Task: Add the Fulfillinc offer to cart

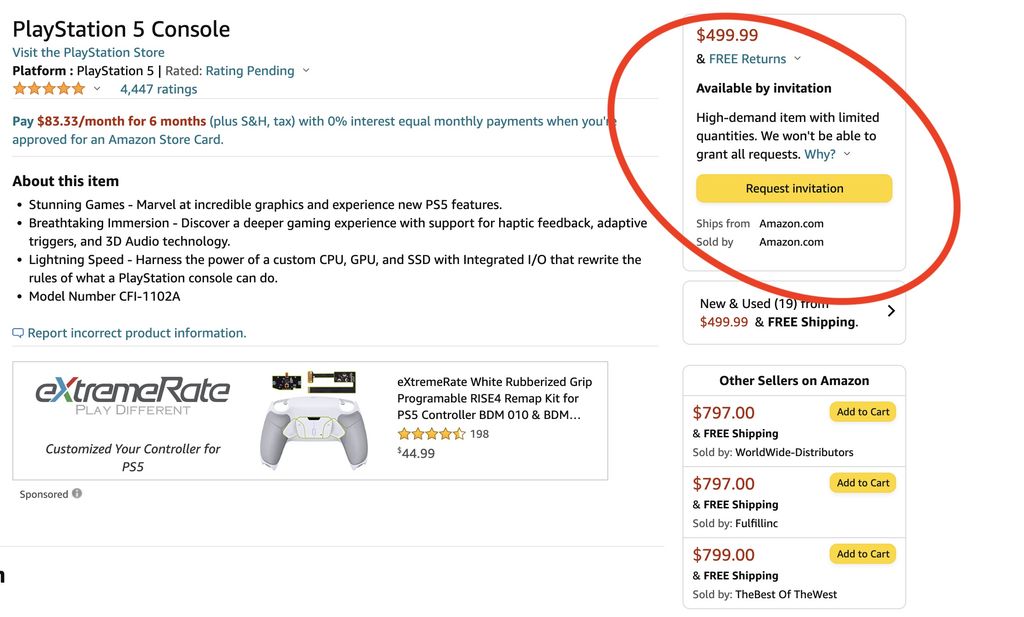Action: click(862, 482)
